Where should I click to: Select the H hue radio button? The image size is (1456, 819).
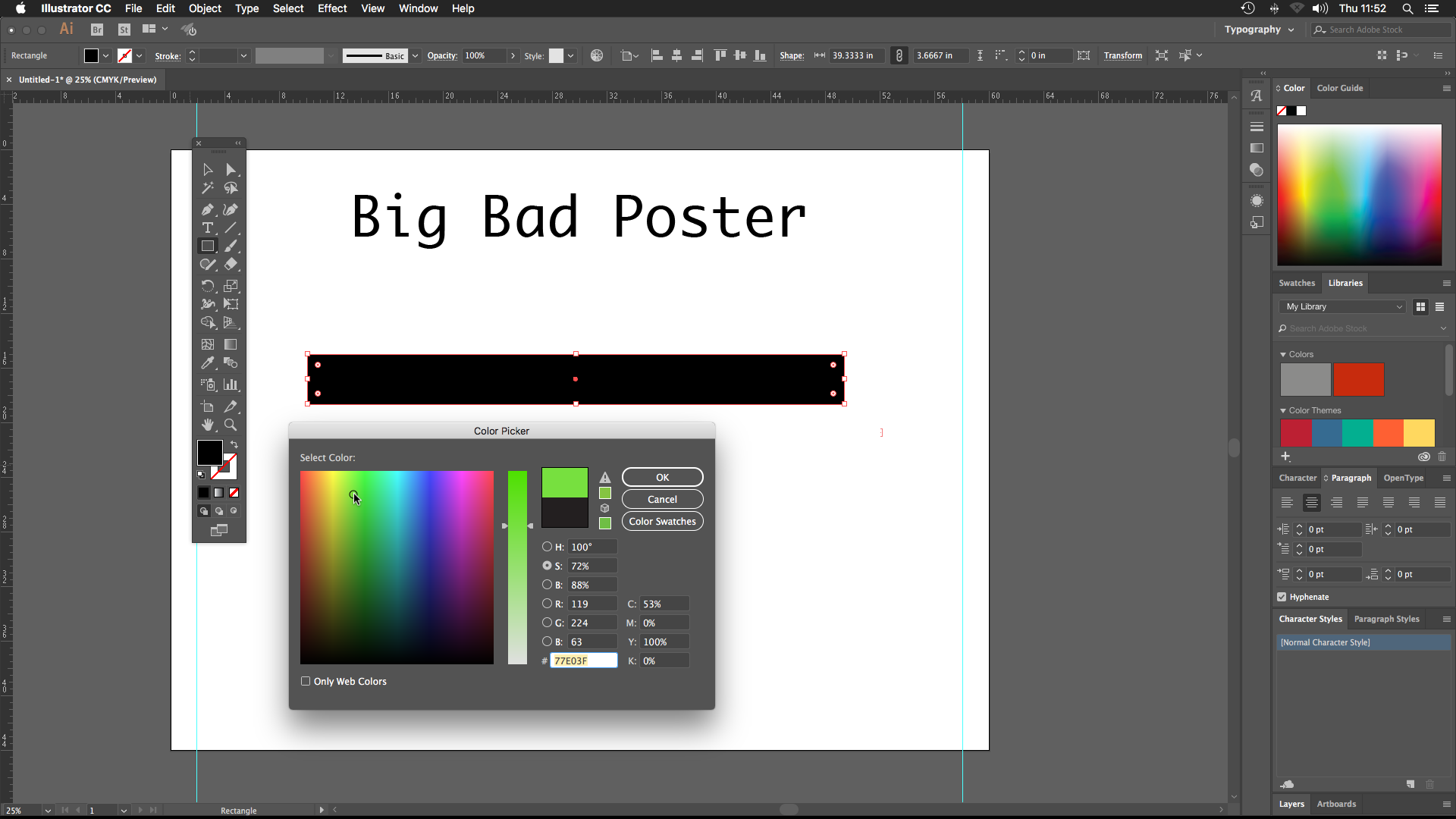547,547
